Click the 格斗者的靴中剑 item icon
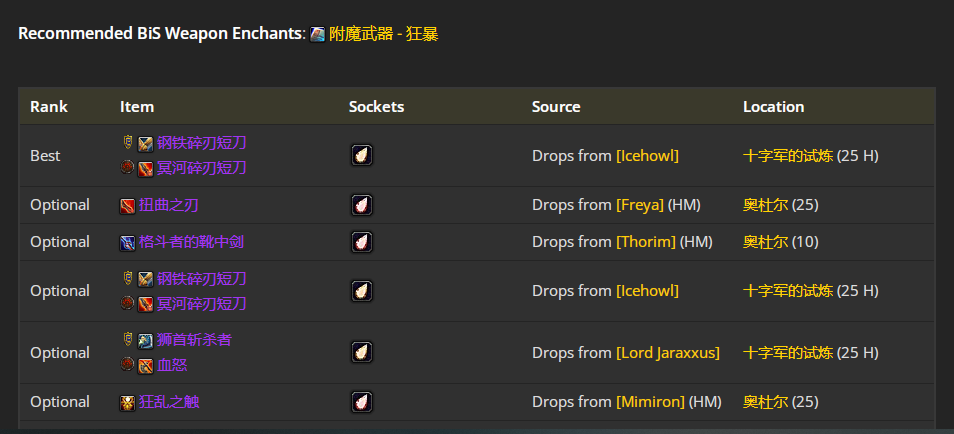Image resolution: width=954 pixels, height=434 pixels. click(127, 243)
